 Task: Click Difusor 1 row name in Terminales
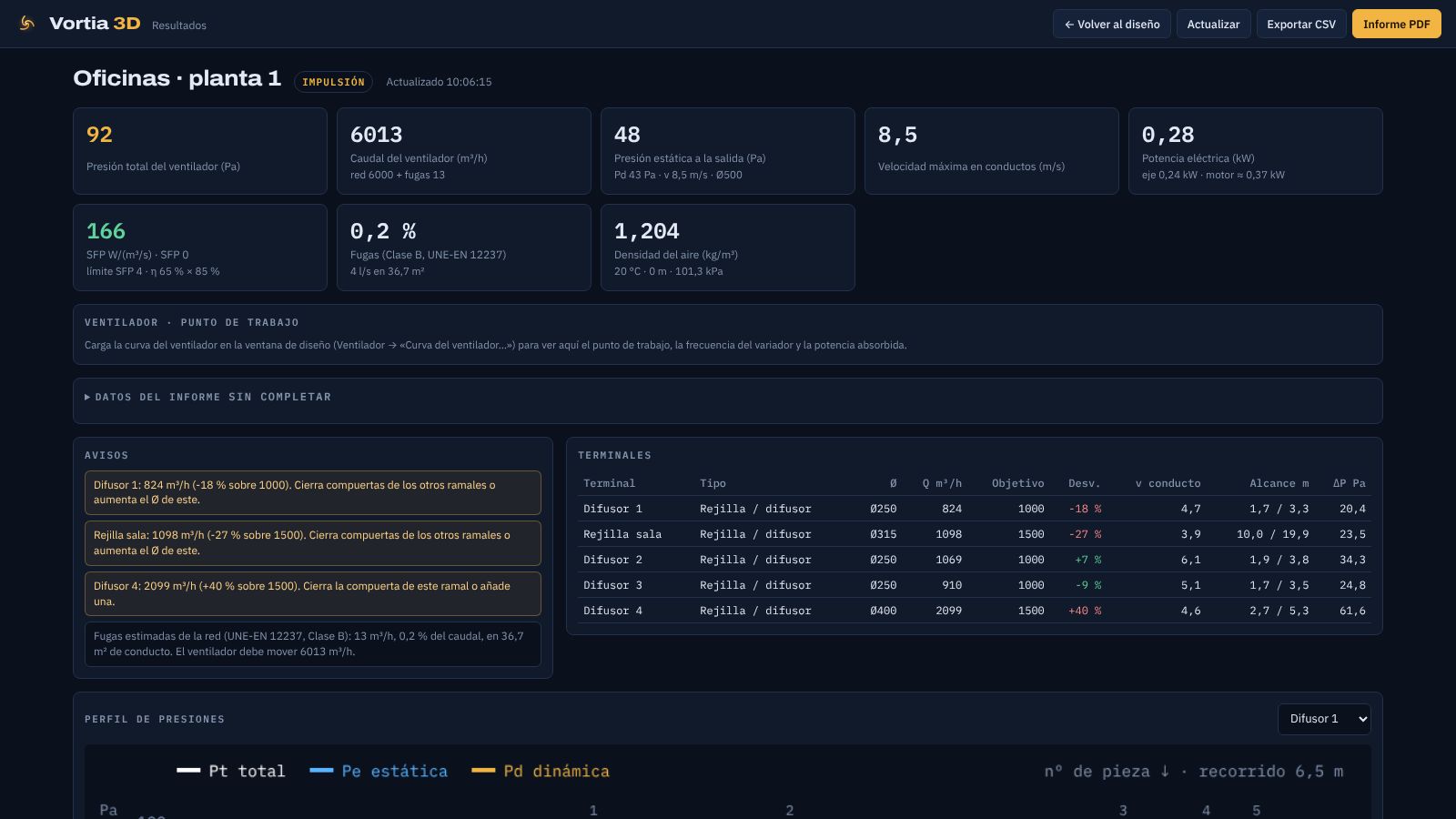pyautogui.click(x=612, y=509)
